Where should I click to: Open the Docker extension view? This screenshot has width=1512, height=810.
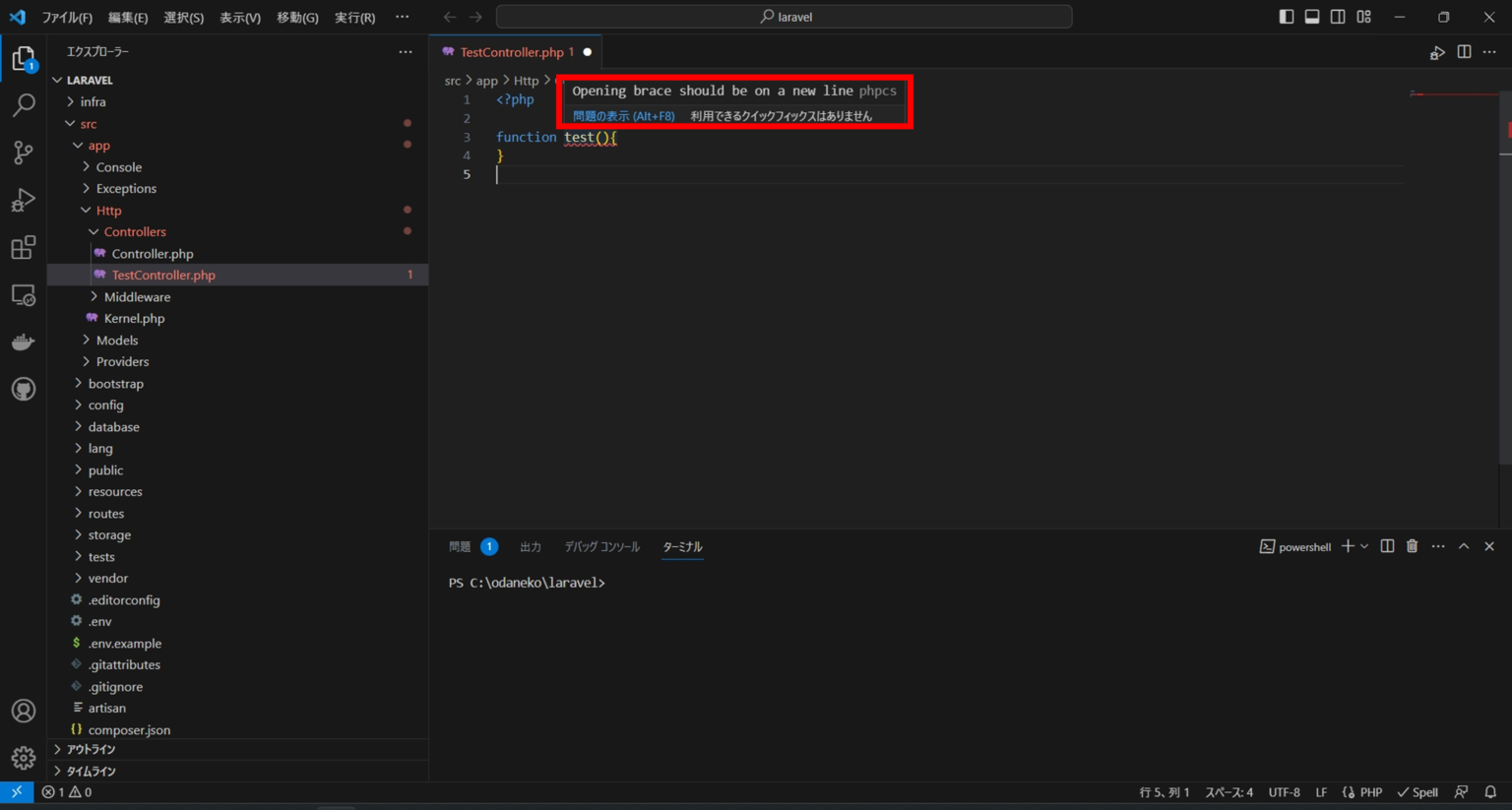click(x=23, y=342)
